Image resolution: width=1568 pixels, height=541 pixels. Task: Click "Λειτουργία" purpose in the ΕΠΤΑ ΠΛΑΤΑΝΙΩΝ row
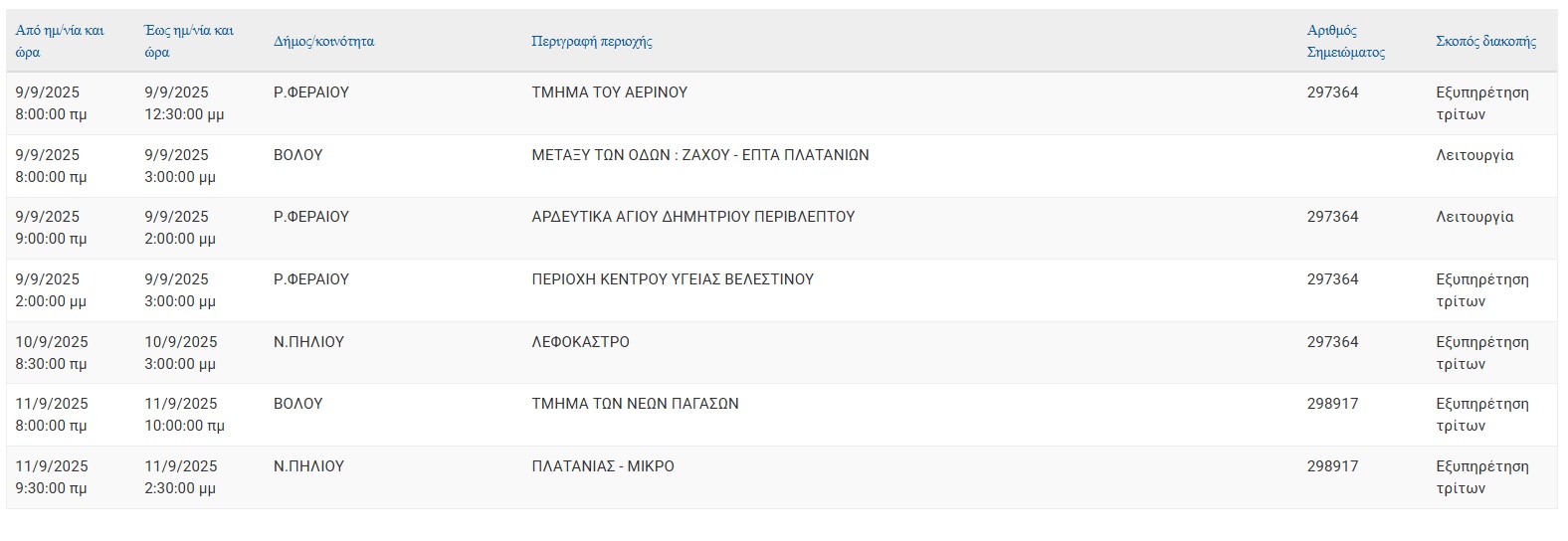tap(1474, 155)
